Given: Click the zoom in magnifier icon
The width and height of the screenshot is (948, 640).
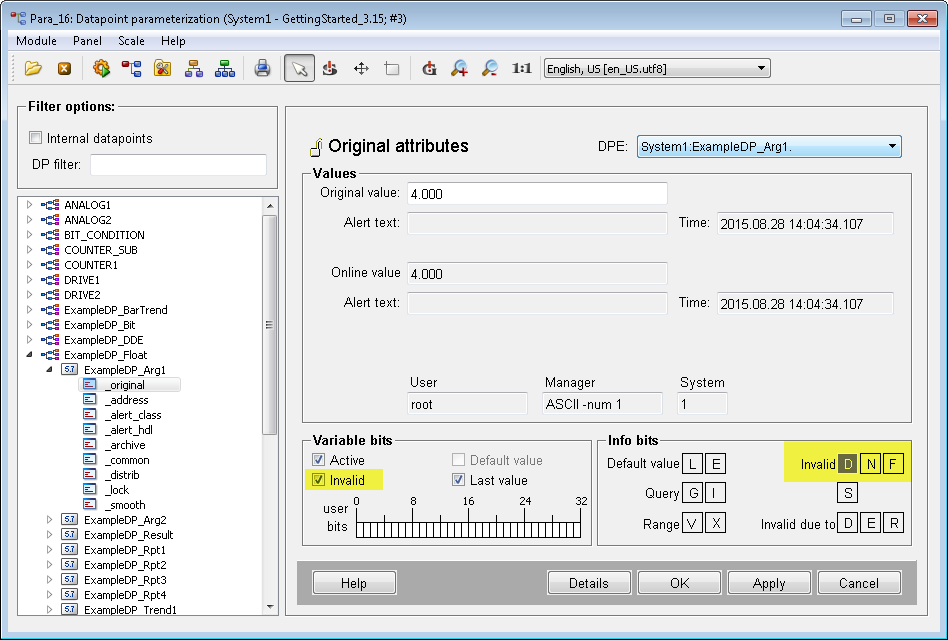Looking at the screenshot, I should (459, 69).
